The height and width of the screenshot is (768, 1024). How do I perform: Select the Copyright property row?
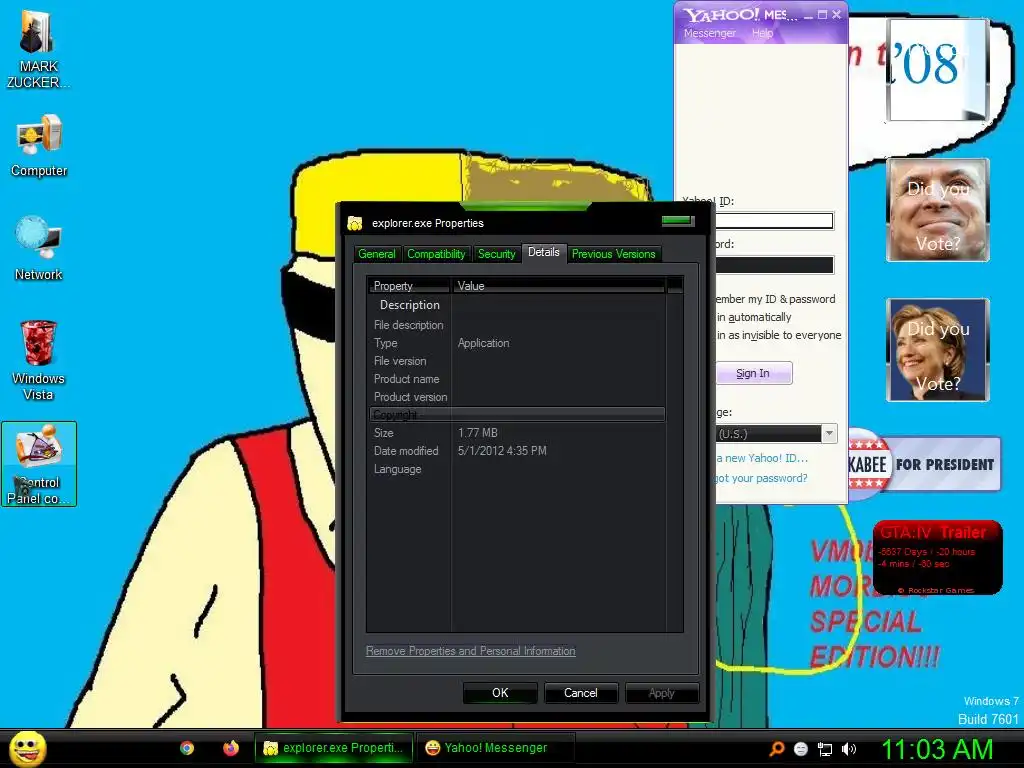click(x=517, y=415)
